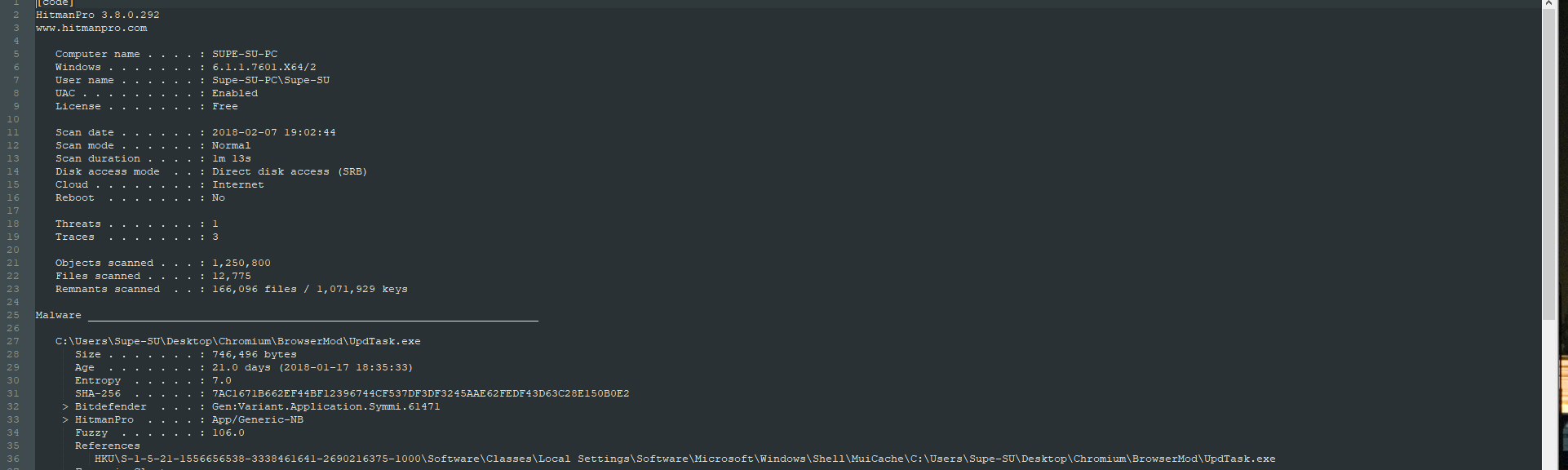
Task: Click the References label text
Action: coord(108,446)
